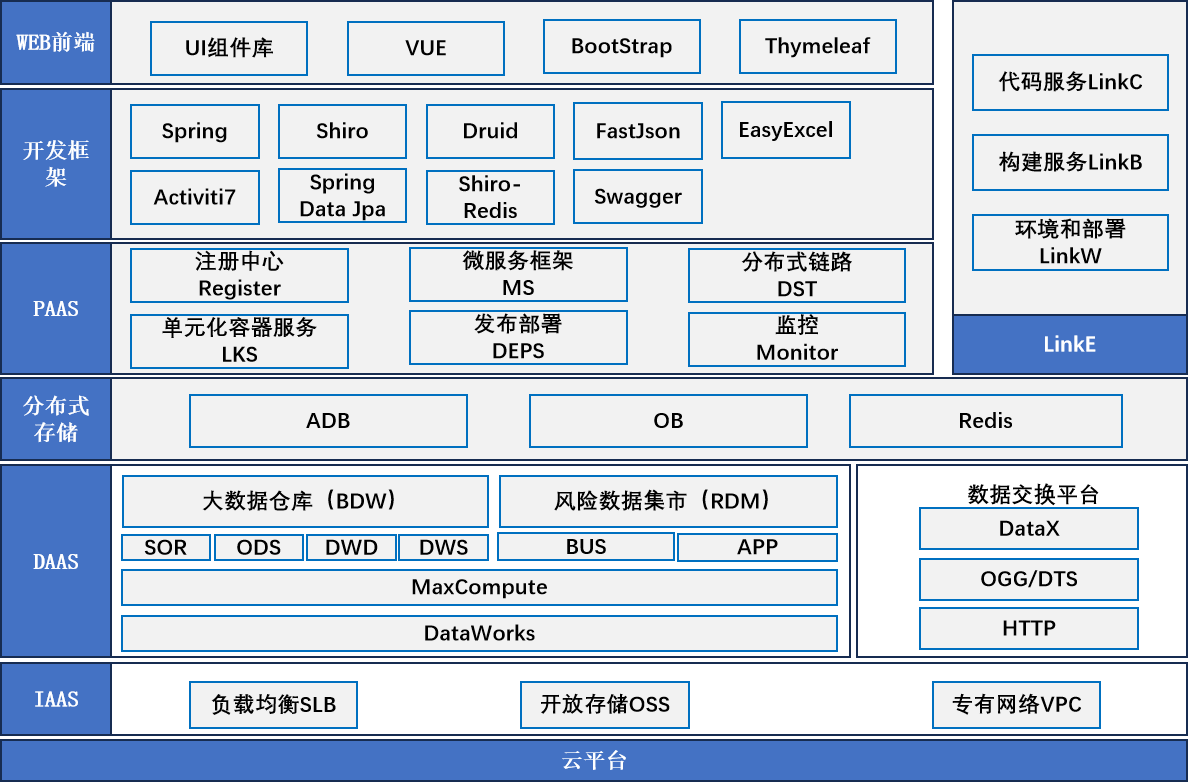
Task: Click the IAAS layer label
Action: pos(56,699)
